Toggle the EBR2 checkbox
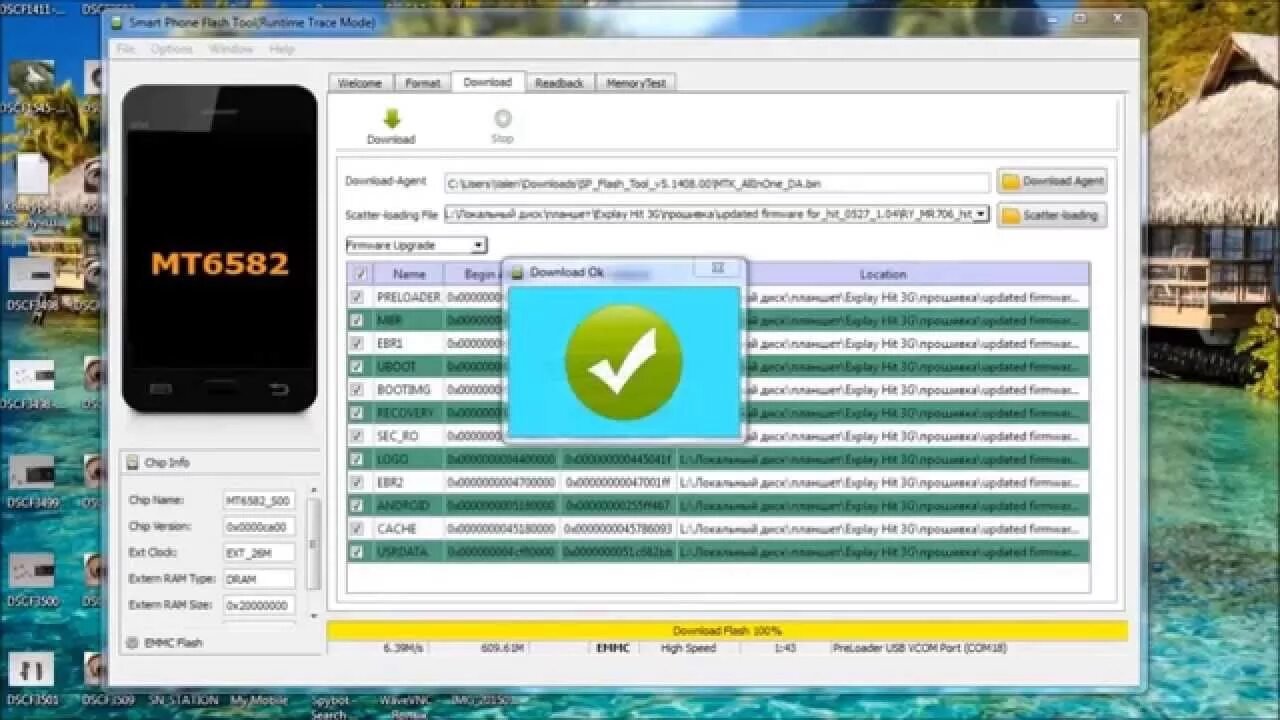The width and height of the screenshot is (1280, 720). click(356, 482)
